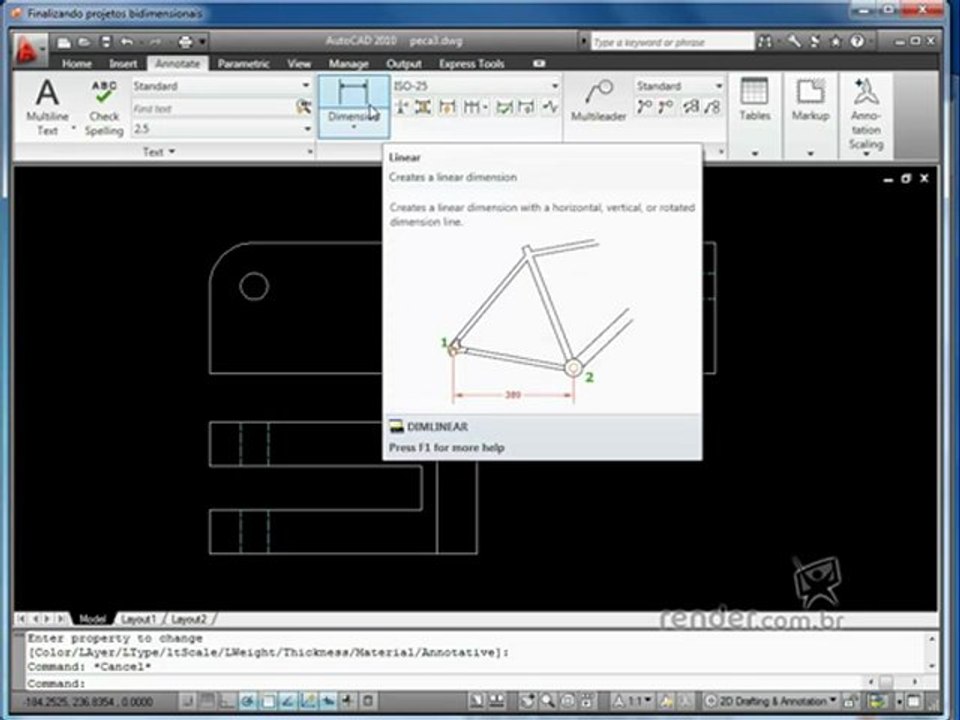Click the Redo arrow icon
The width and height of the screenshot is (960, 720).
click(154, 42)
